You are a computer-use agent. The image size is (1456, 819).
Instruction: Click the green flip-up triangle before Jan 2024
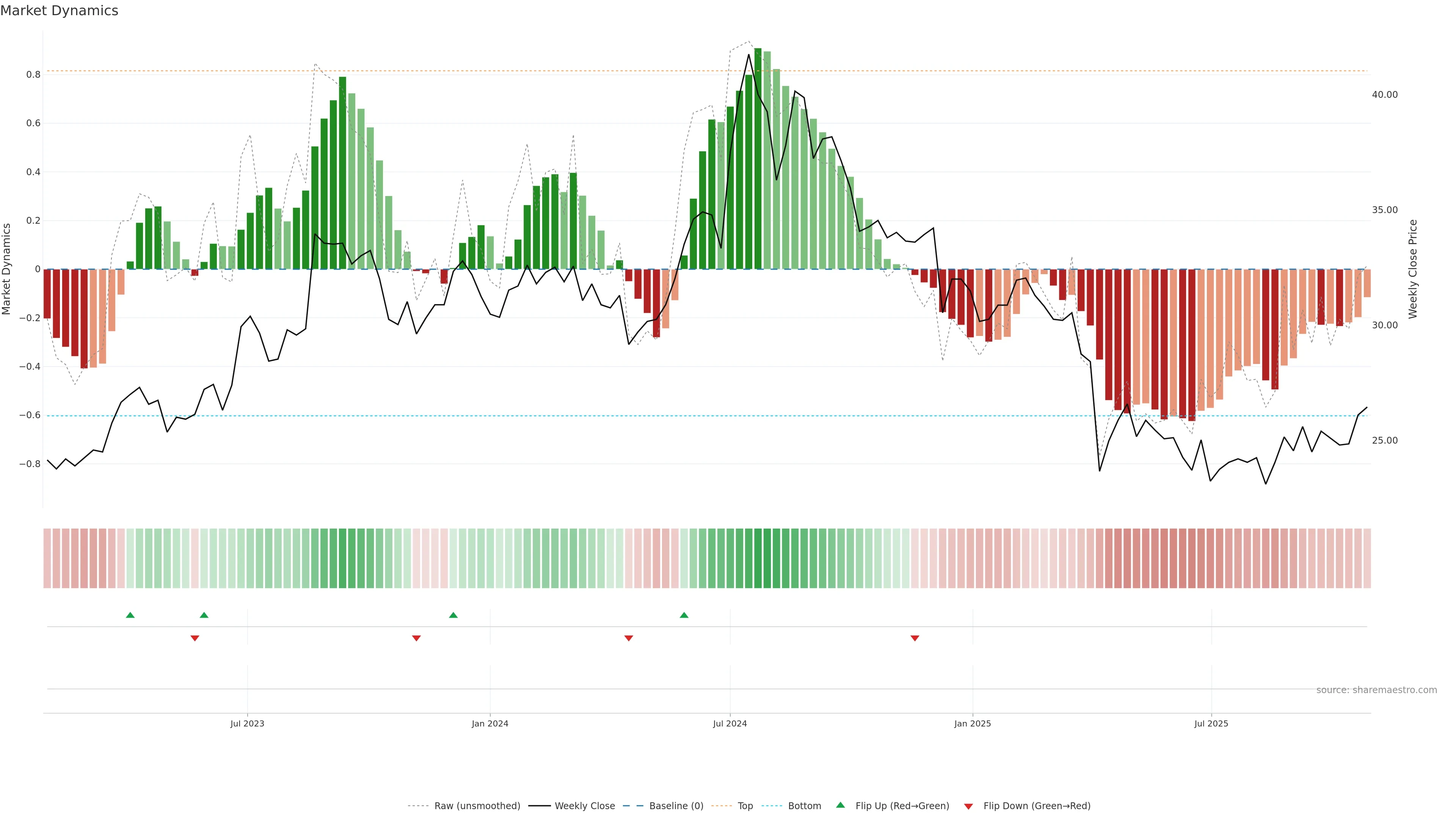click(x=453, y=615)
